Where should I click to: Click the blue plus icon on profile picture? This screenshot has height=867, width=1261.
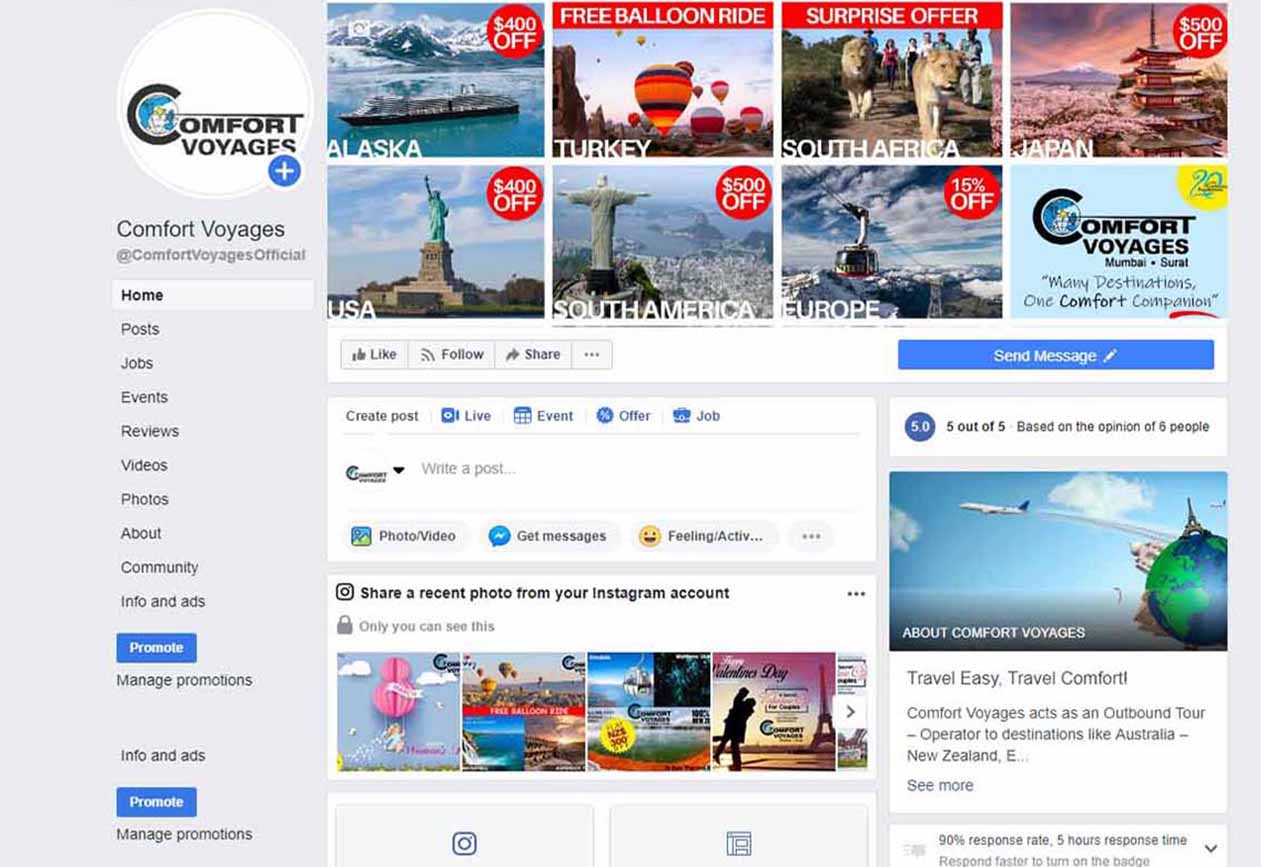[284, 171]
